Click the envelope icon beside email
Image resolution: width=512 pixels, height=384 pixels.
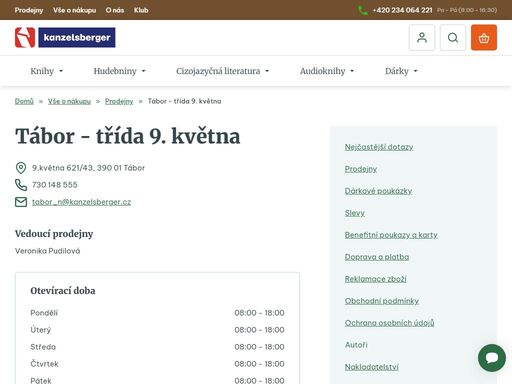tap(21, 202)
